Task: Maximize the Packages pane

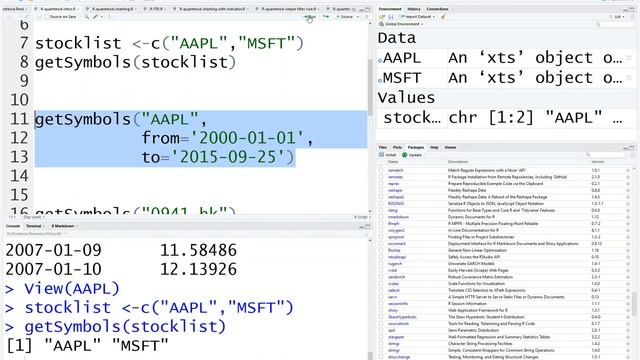Action: point(632,148)
